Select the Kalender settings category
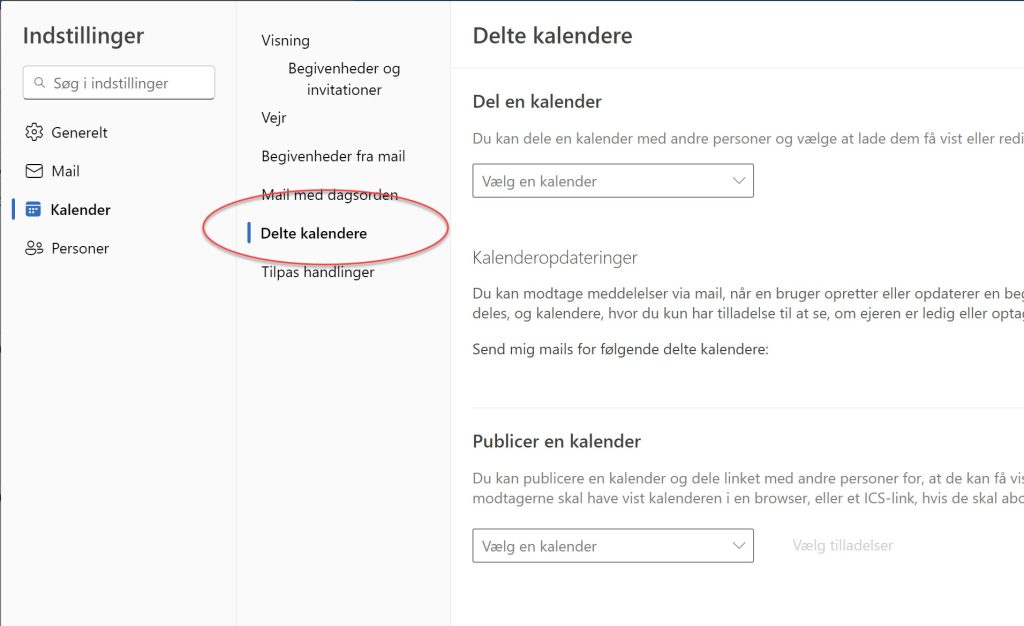 pos(80,210)
